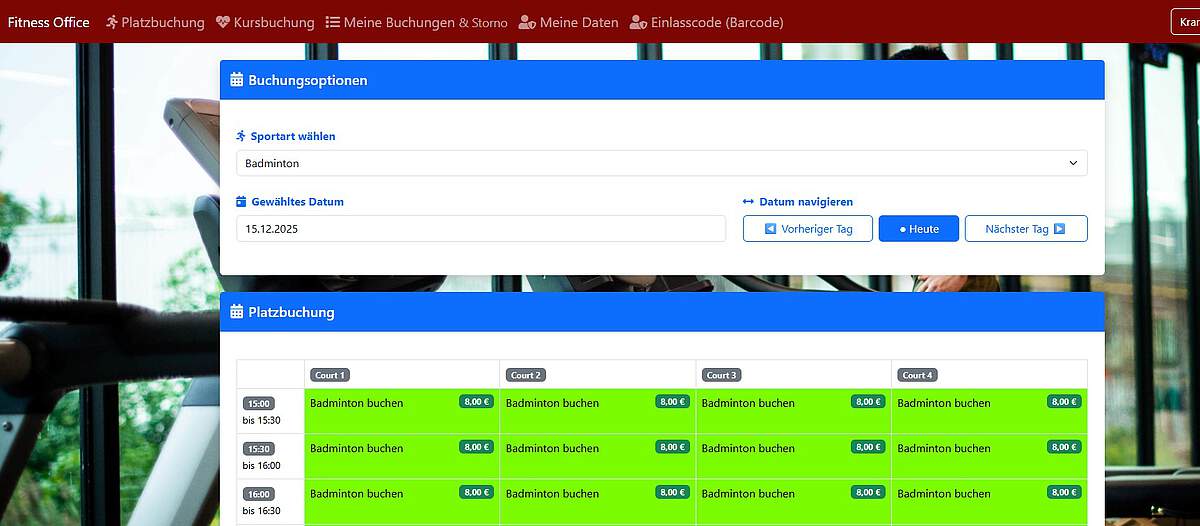
Task: Click the user icon beside Einlasscode (Barcode)
Action: [638, 22]
